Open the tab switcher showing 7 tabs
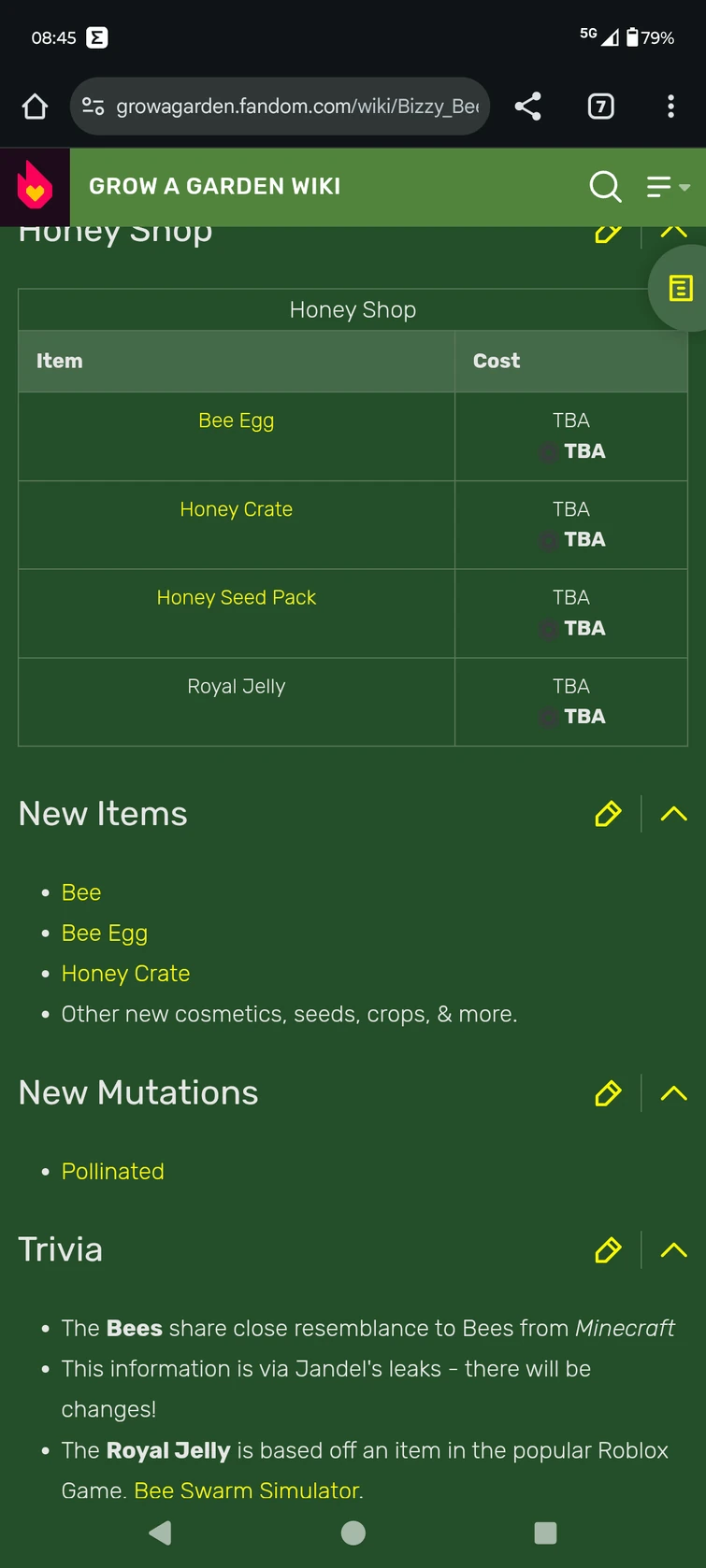706x1568 pixels. pos(600,107)
